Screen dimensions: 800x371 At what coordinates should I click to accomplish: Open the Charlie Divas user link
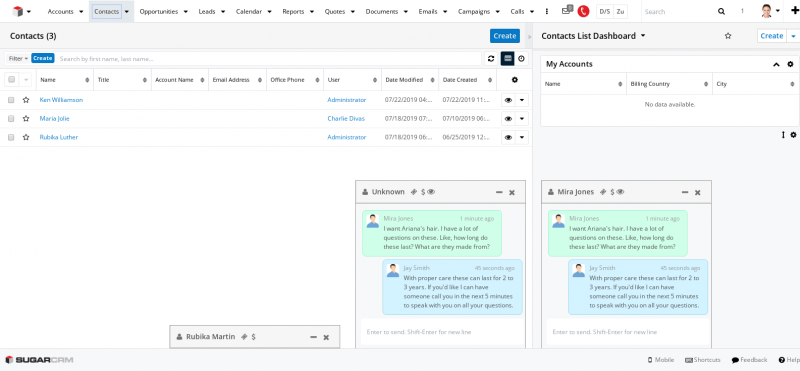[346, 118]
